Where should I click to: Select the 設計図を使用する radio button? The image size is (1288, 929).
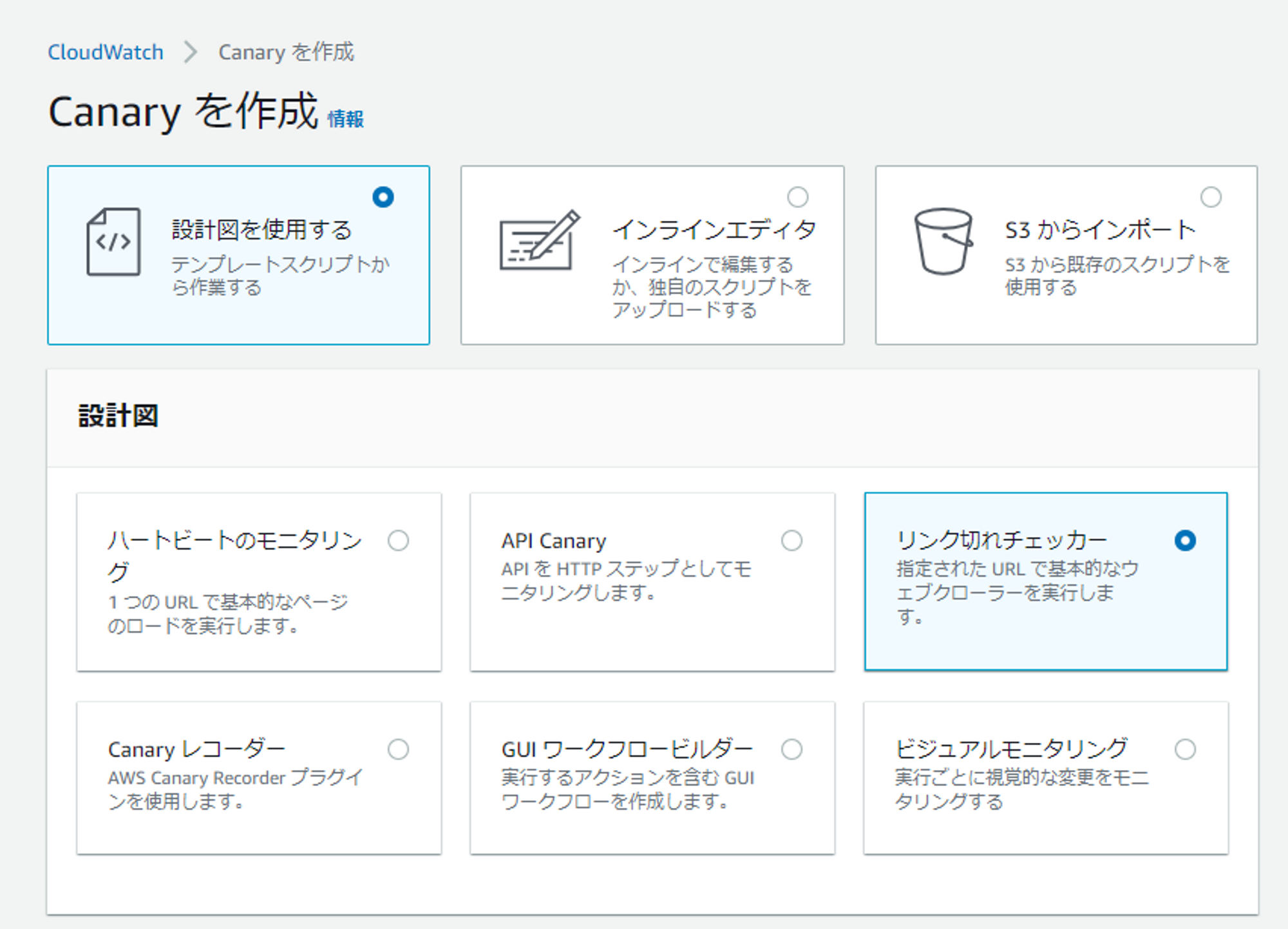point(383,197)
